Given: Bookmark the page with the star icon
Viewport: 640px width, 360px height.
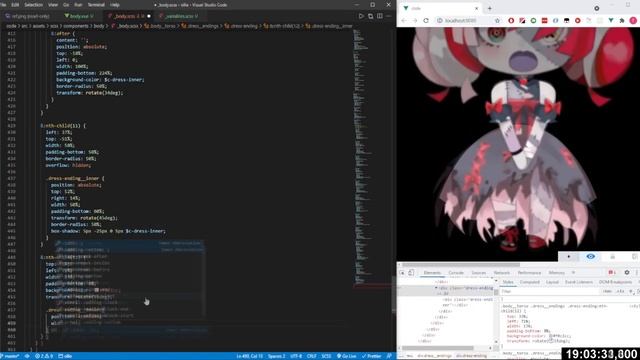Looking at the screenshot, I should (497, 20).
